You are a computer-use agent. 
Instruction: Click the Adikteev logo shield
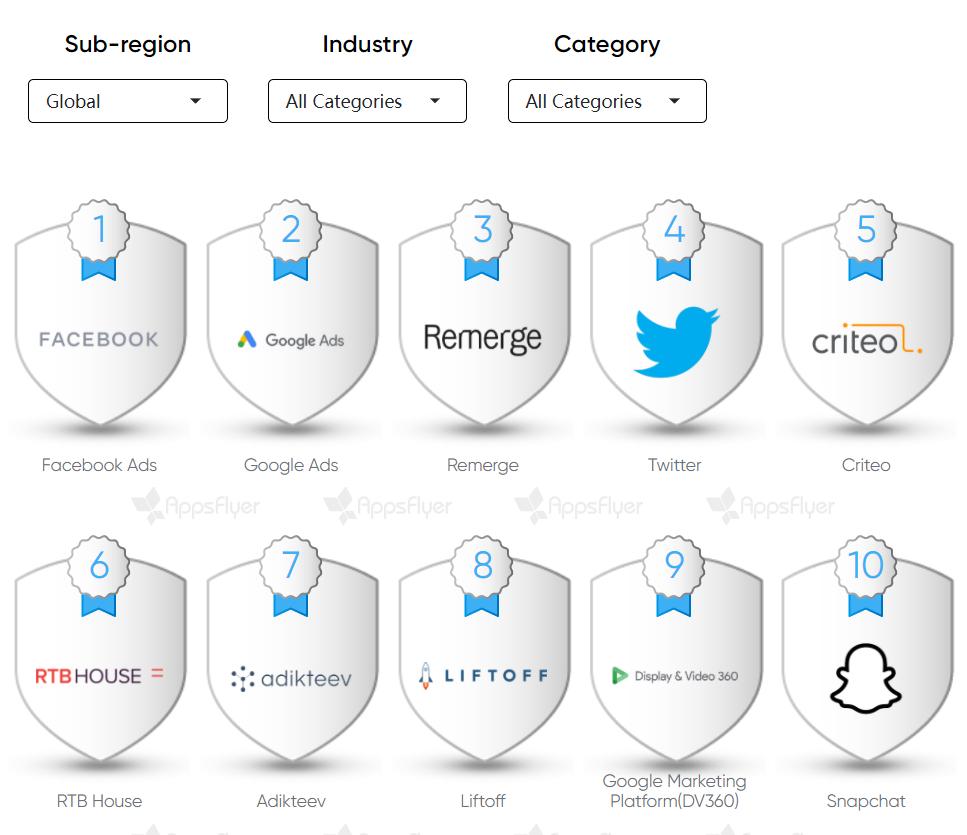[x=291, y=678]
